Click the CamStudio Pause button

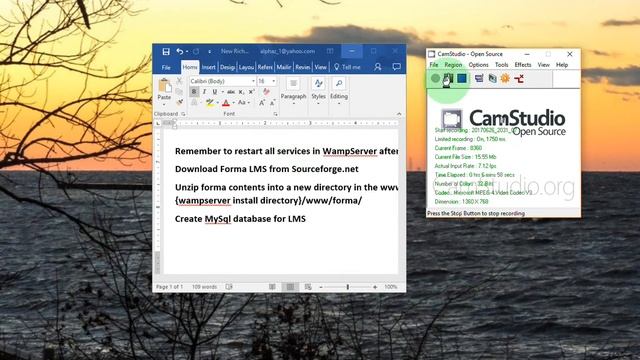pyautogui.click(x=449, y=78)
